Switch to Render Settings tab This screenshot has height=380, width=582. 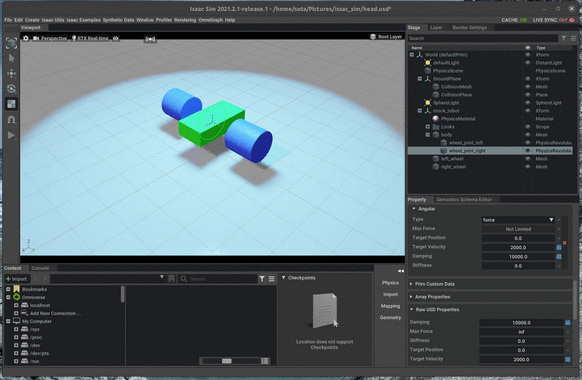pyautogui.click(x=470, y=27)
